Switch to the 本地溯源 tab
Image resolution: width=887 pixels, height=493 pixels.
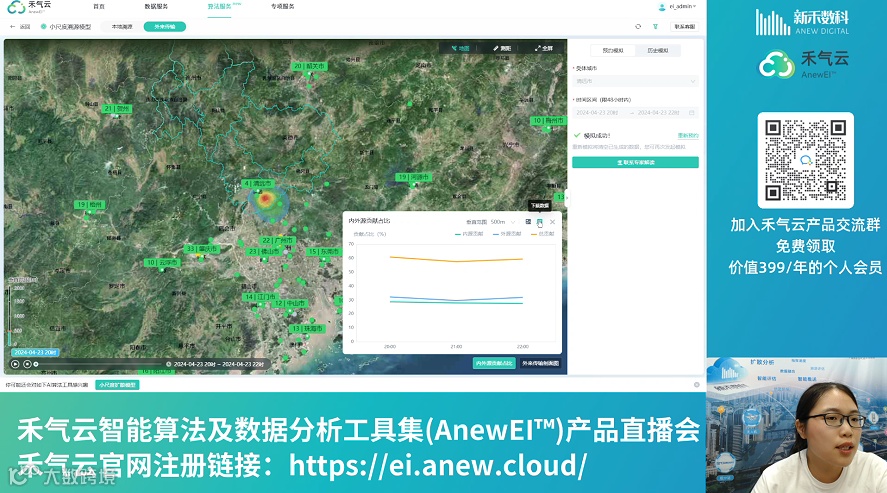click(x=122, y=27)
